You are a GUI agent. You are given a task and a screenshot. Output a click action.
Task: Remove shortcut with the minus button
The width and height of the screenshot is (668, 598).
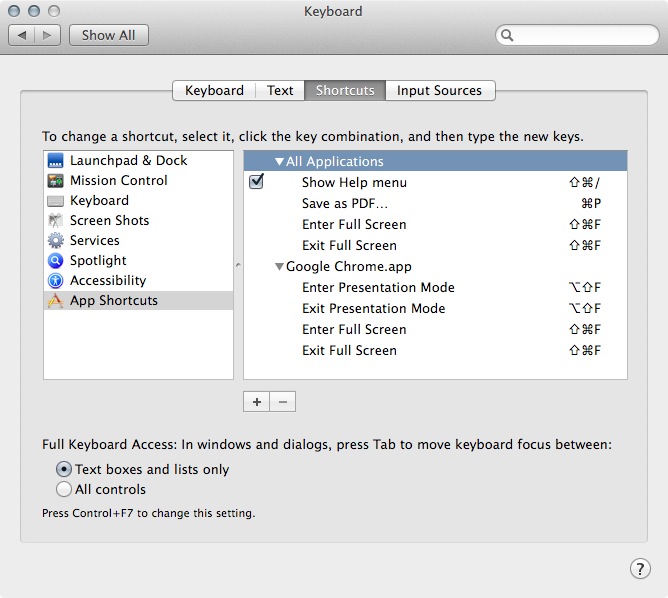pyautogui.click(x=283, y=402)
